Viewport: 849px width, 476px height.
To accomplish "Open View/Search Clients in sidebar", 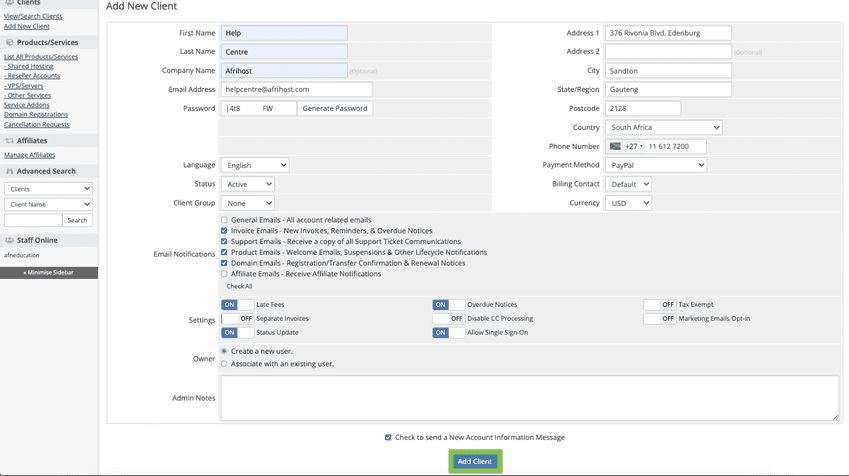I will point(33,16).
